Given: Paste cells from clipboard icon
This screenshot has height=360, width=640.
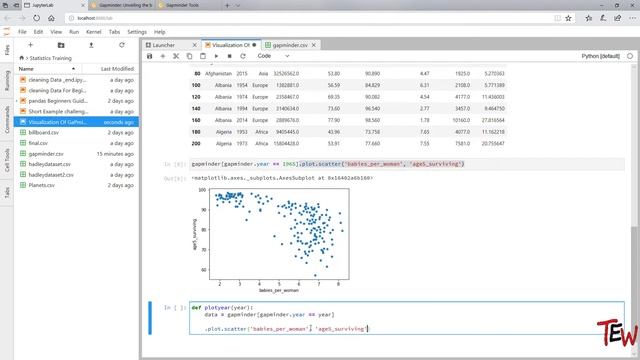Looking at the screenshot, I should (203, 56).
